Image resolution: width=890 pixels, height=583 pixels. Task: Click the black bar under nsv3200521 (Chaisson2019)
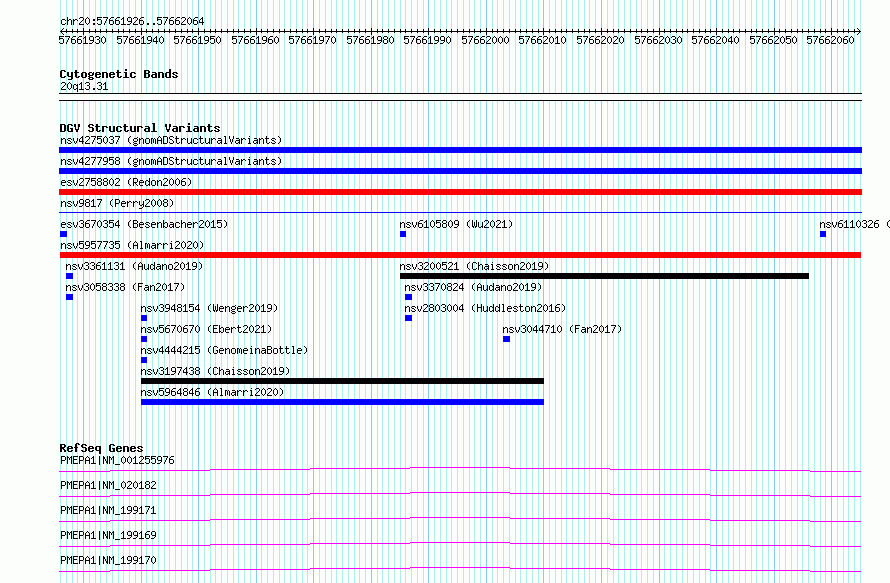pos(604,276)
